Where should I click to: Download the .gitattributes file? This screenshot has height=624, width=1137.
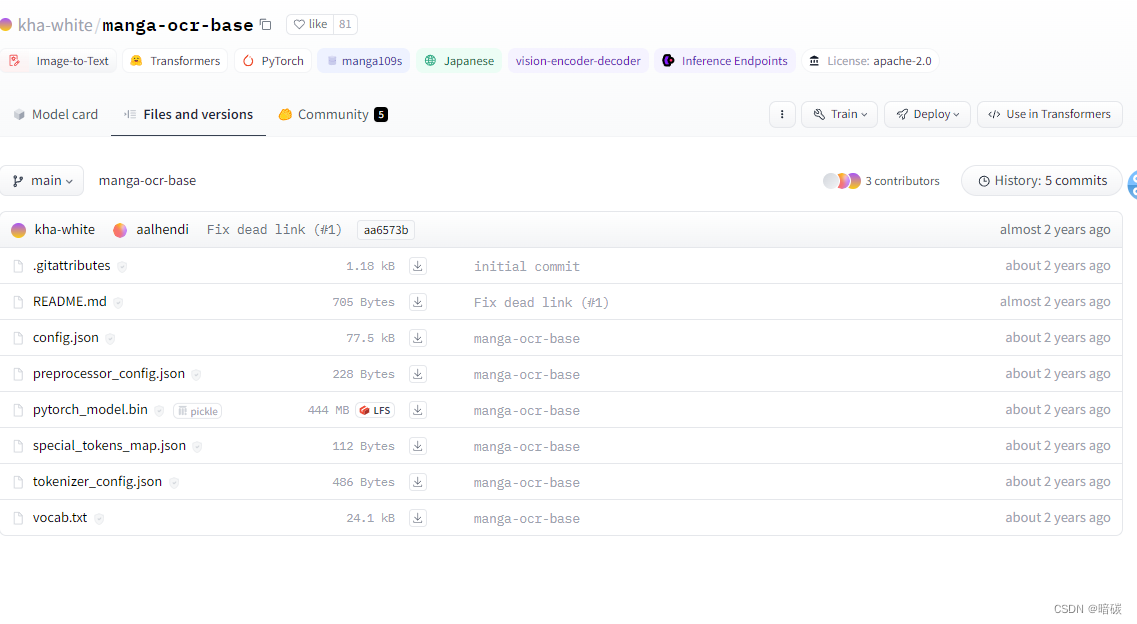pos(418,266)
